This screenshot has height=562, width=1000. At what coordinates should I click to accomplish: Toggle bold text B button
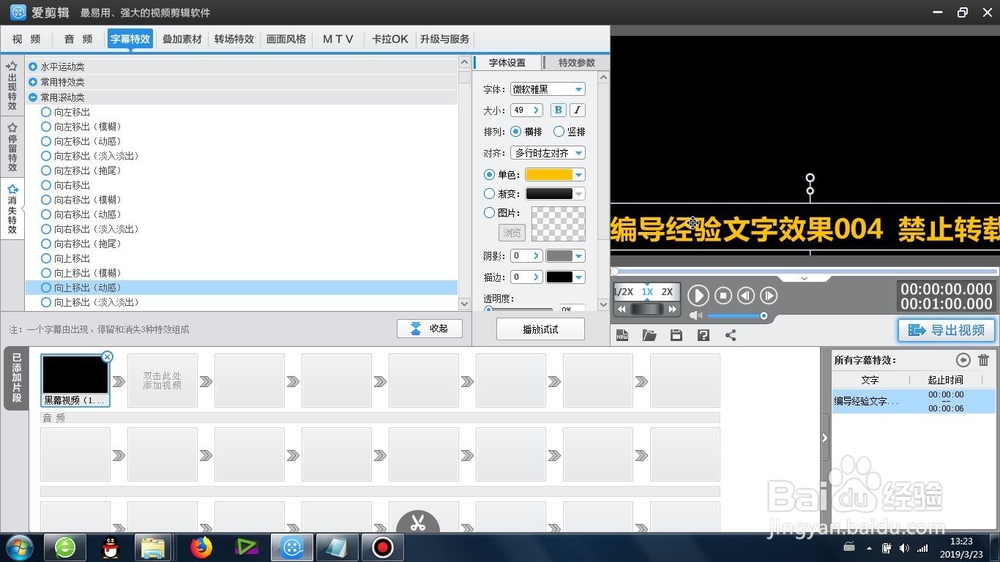(x=558, y=110)
